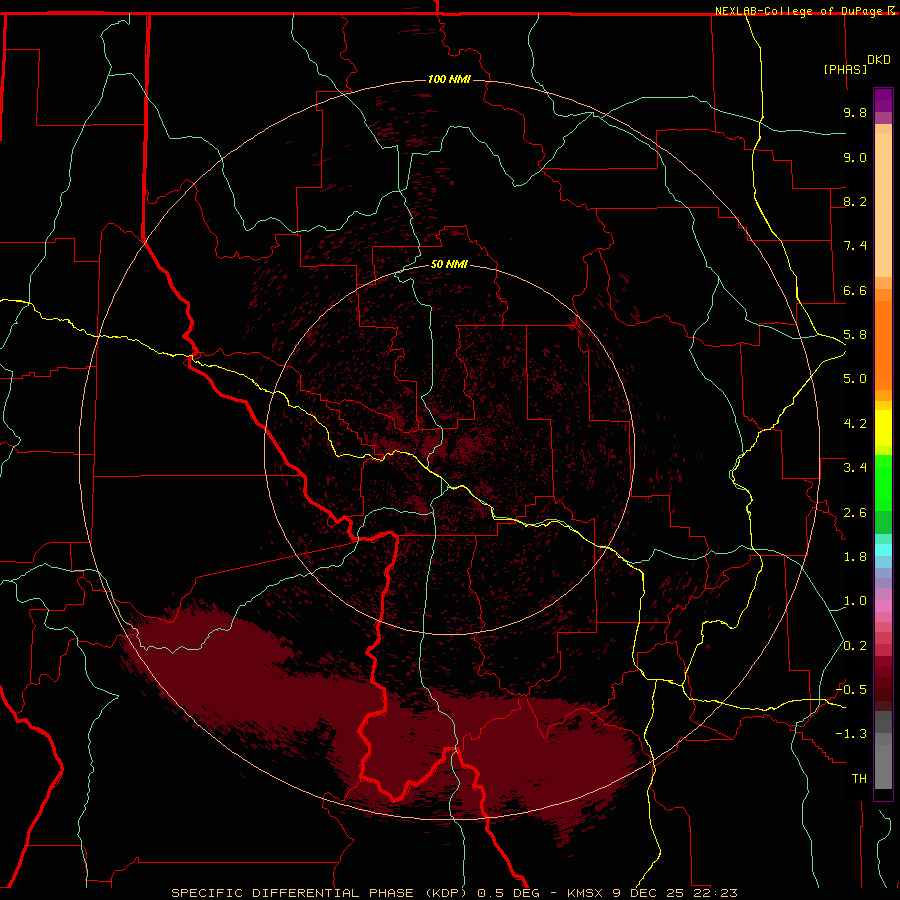Select the 100 NMI range ring label
Viewport: 900px width, 900px height.
(449, 79)
